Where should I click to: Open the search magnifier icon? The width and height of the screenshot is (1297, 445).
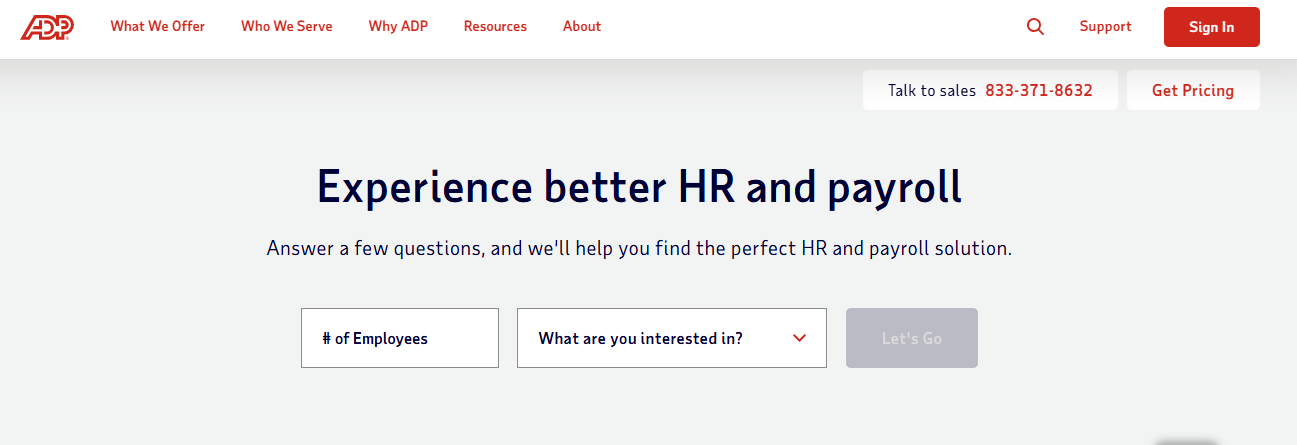(1035, 27)
